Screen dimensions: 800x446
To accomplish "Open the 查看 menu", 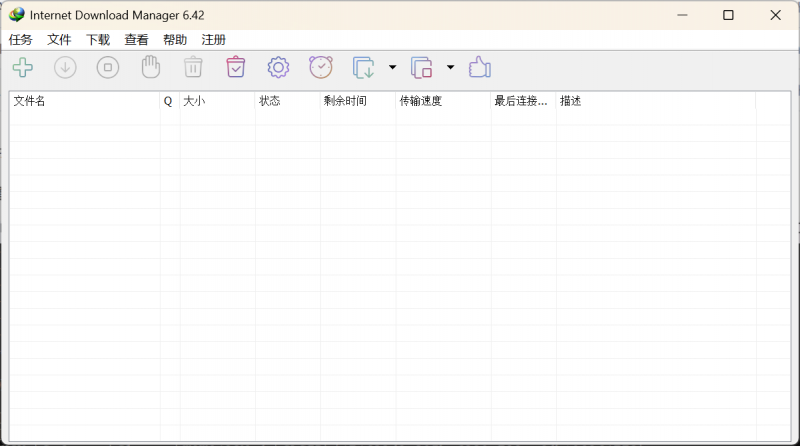I will [x=136, y=40].
